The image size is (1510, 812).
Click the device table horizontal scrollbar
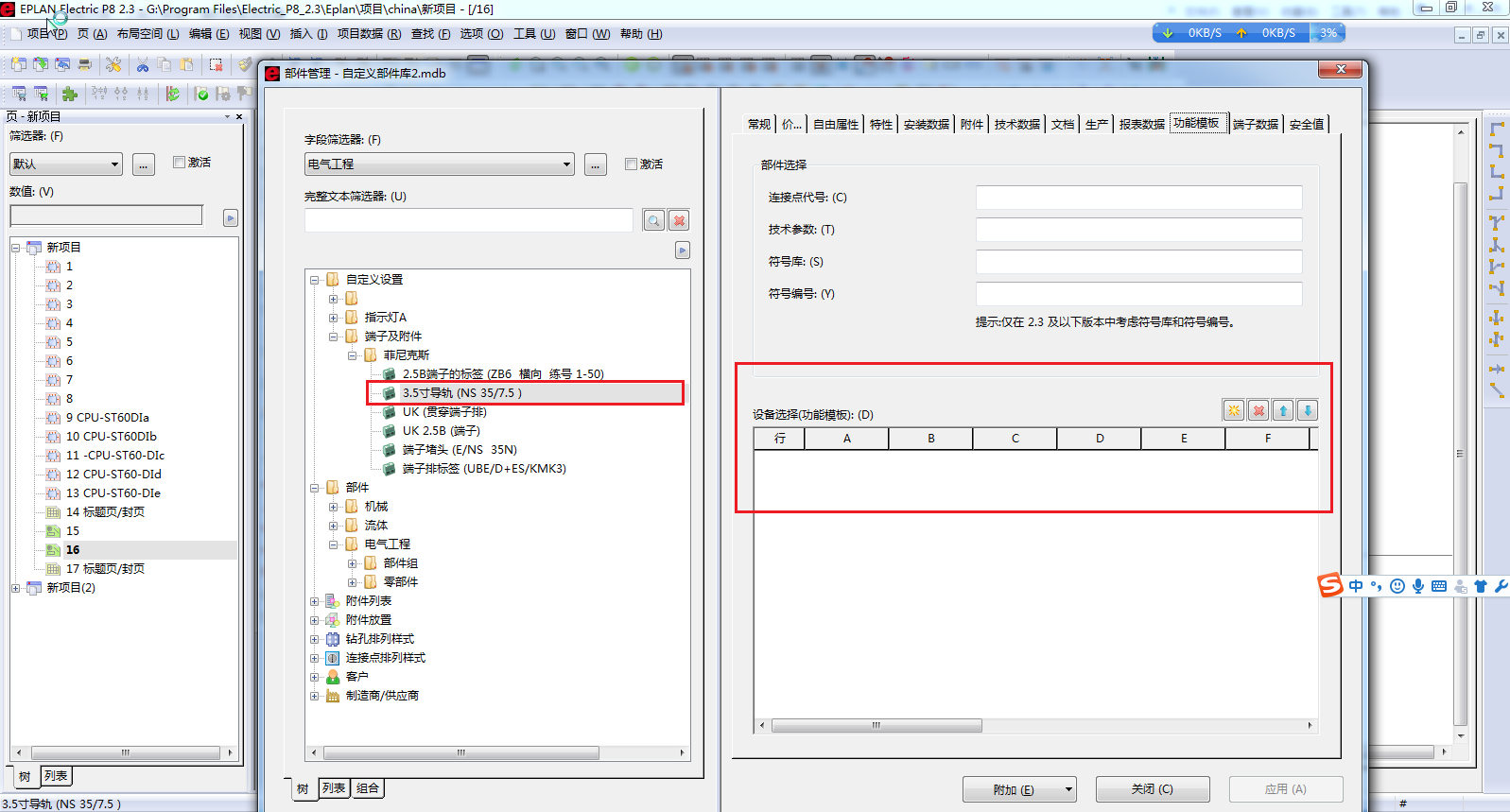(x=876, y=726)
